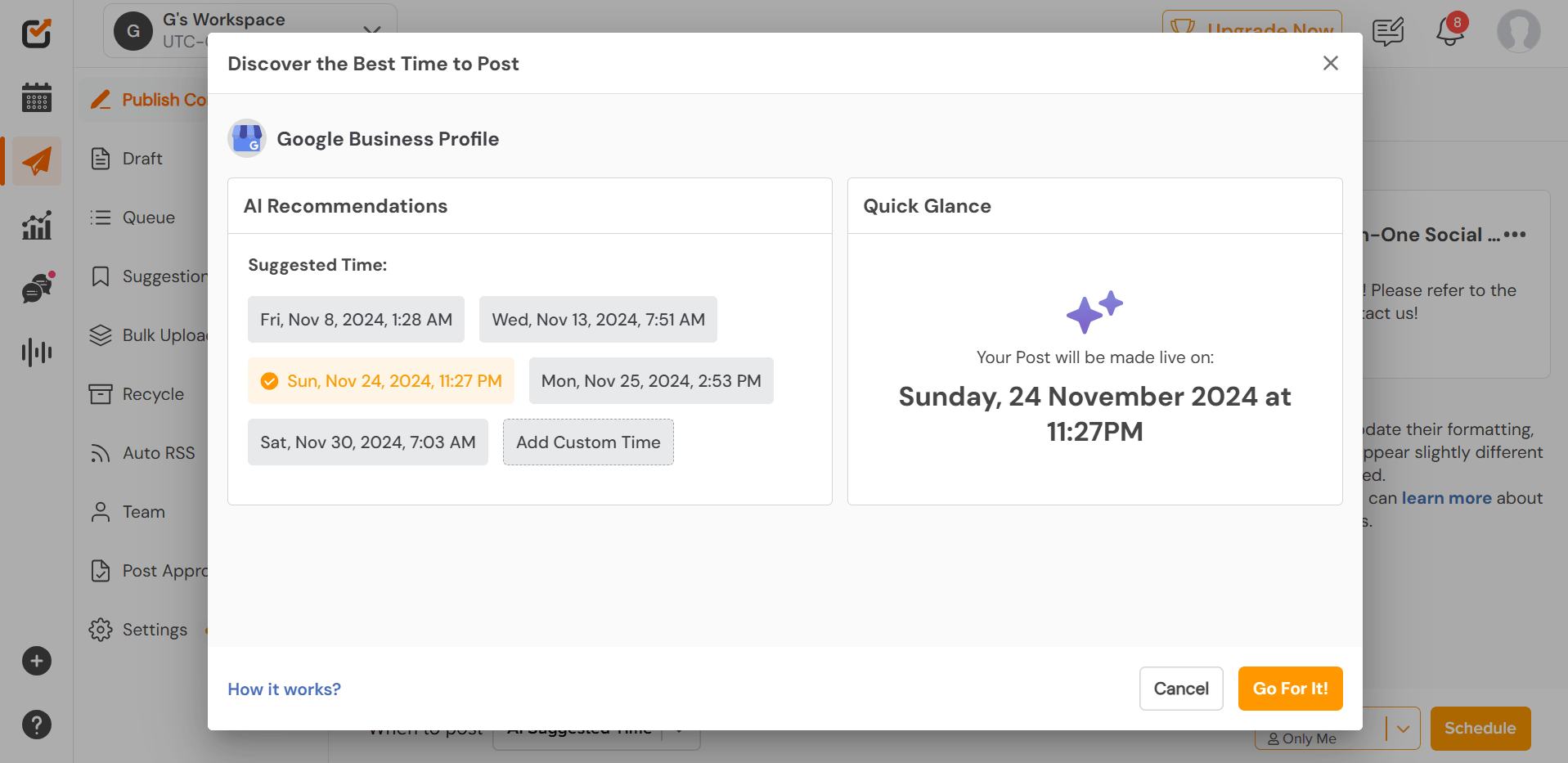Click the Team person icon
This screenshot has width=1568, height=763.
(x=101, y=512)
